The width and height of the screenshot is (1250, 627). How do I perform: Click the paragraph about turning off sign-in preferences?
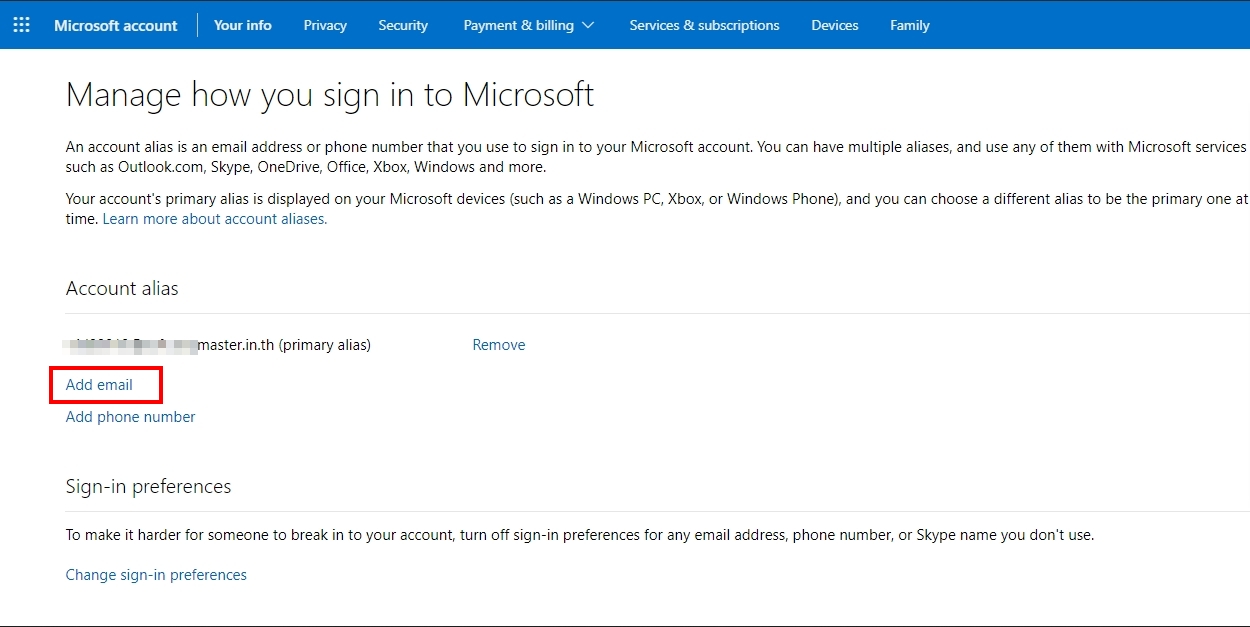point(579,535)
